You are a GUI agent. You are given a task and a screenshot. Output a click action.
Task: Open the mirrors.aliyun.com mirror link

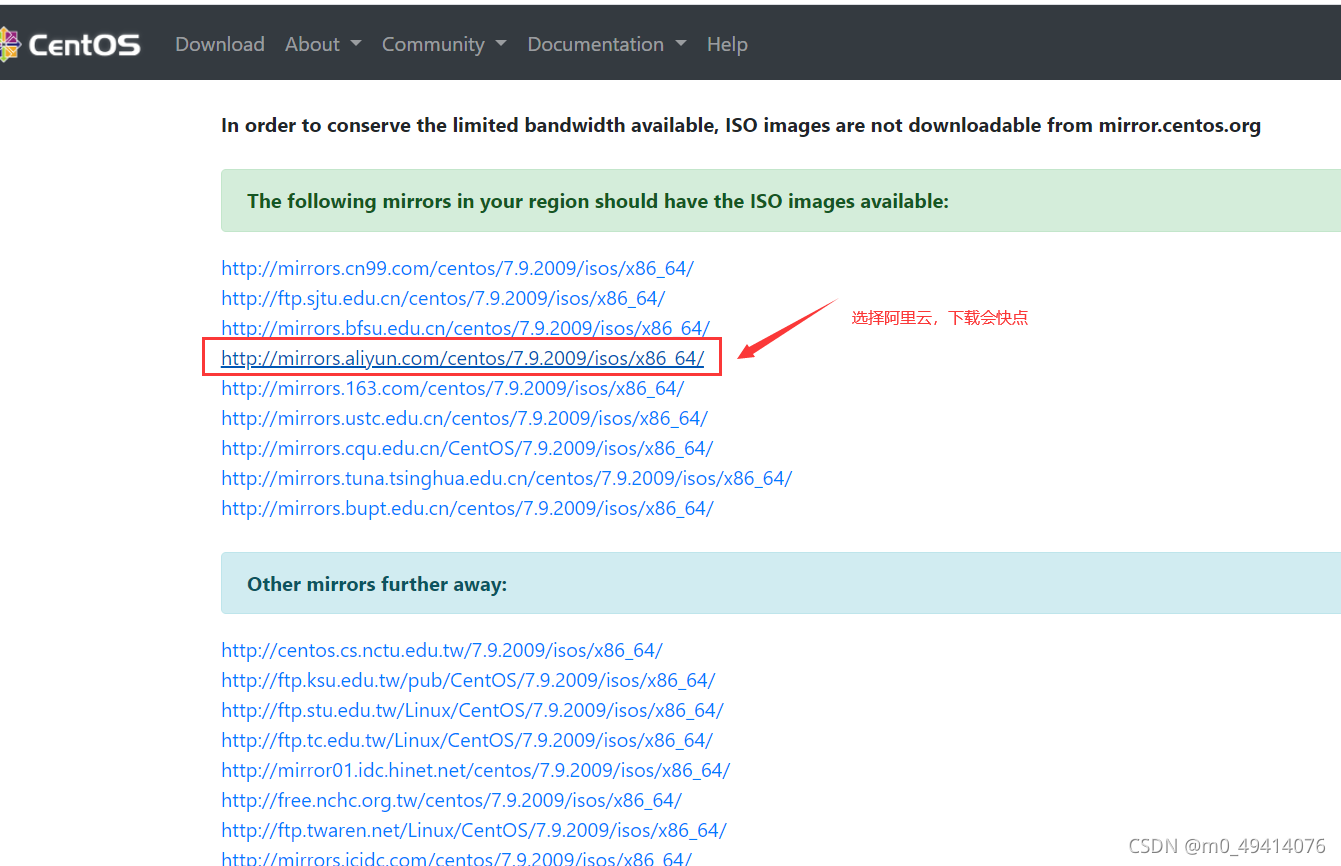tap(462, 358)
